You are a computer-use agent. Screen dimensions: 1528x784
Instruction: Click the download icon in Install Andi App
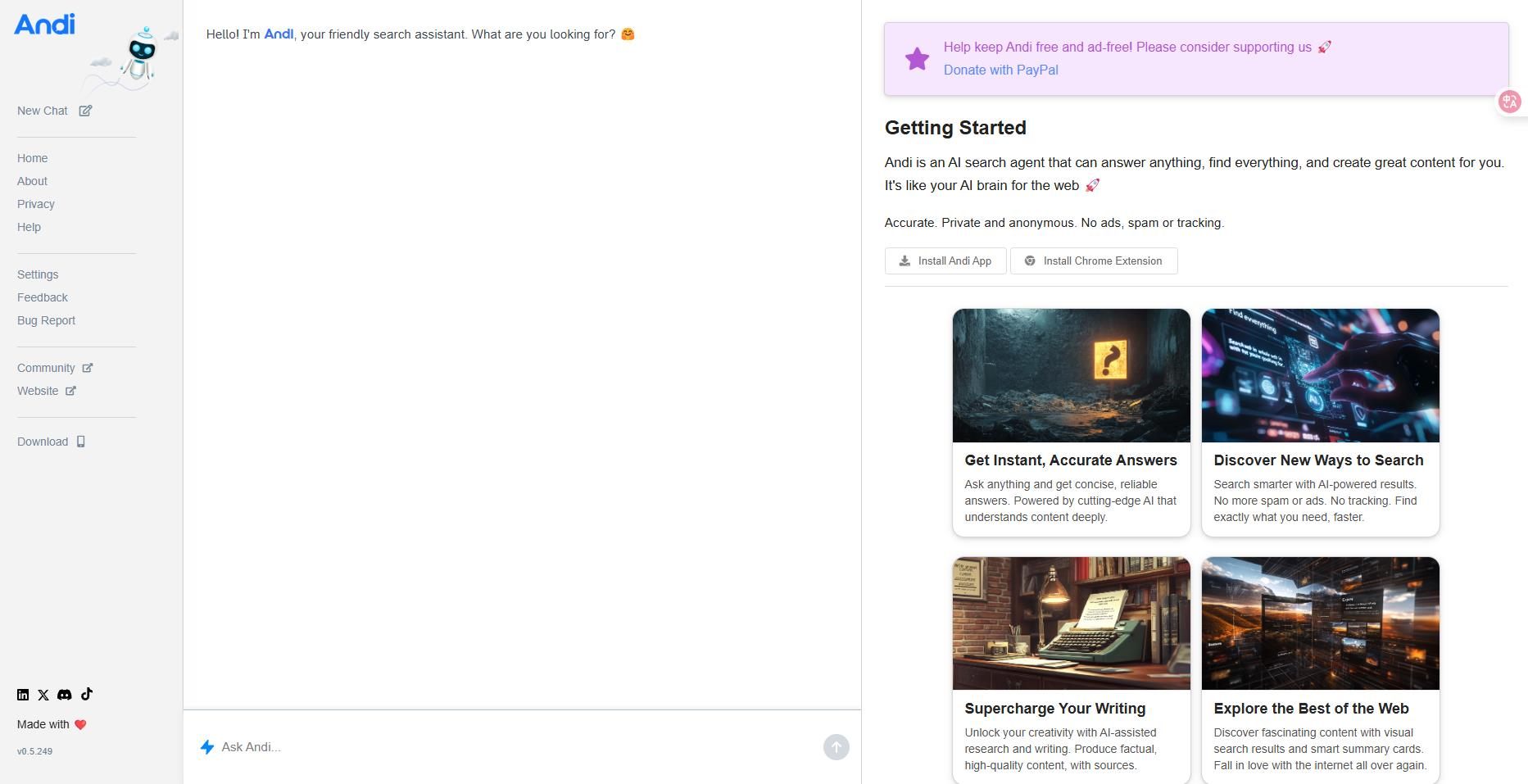905,261
